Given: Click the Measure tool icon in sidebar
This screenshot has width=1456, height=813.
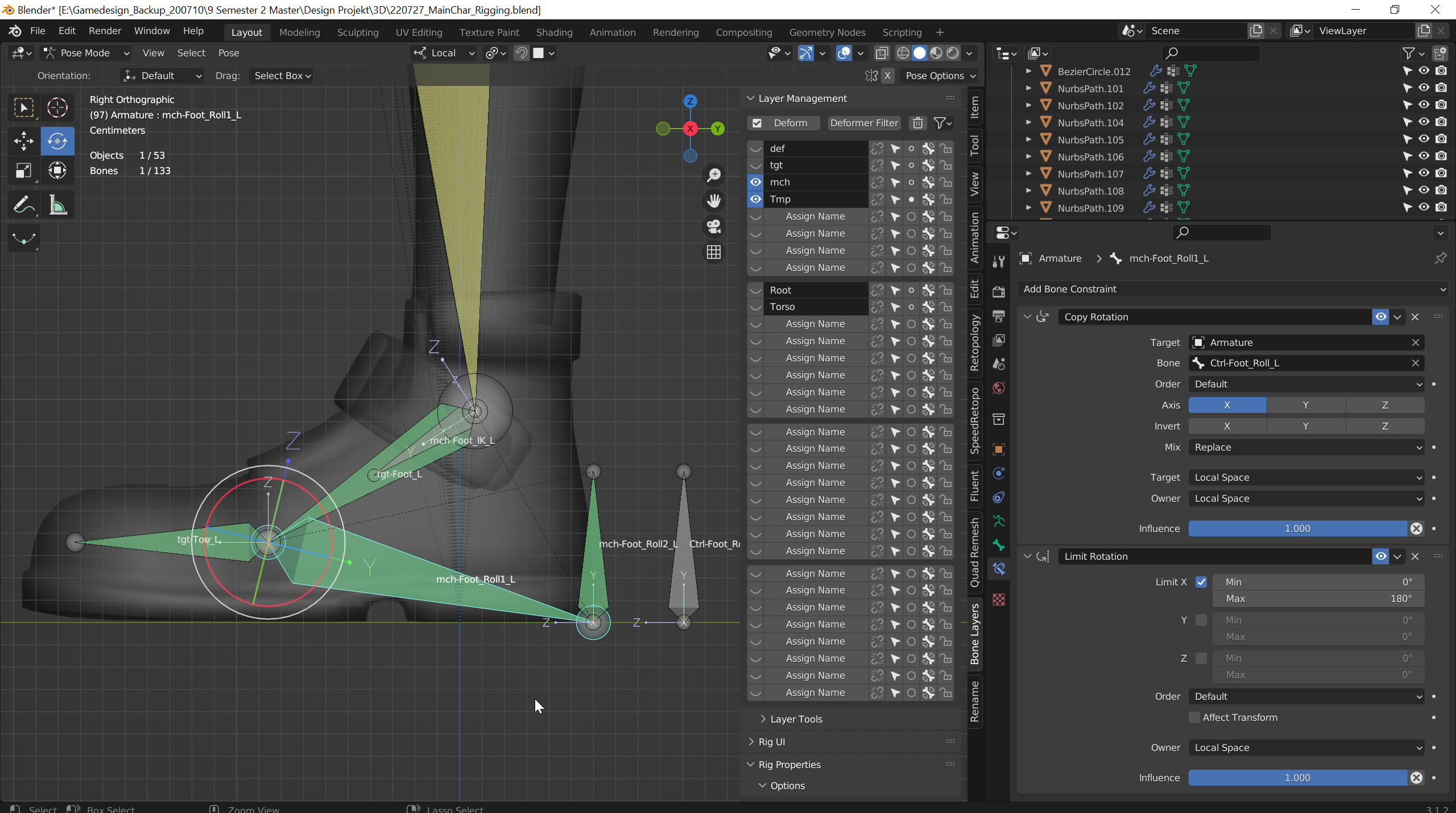Looking at the screenshot, I should coord(57,206).
